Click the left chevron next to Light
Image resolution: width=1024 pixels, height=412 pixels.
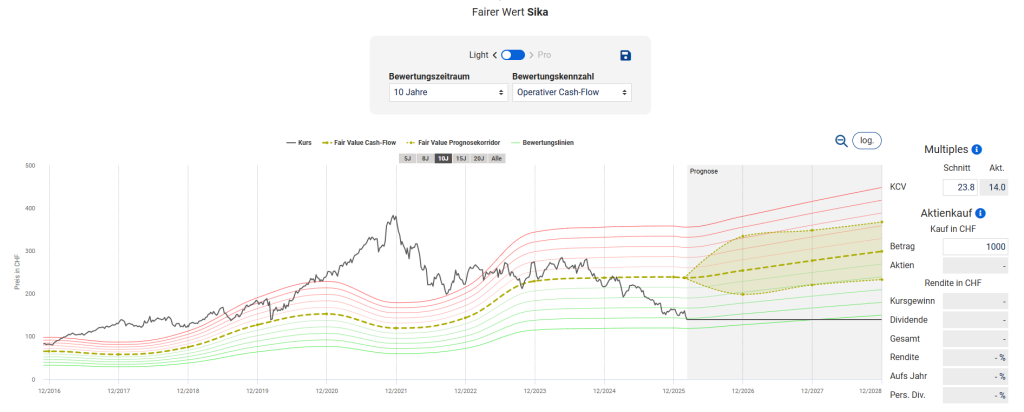pyautogui.click(x=495, y=55)
